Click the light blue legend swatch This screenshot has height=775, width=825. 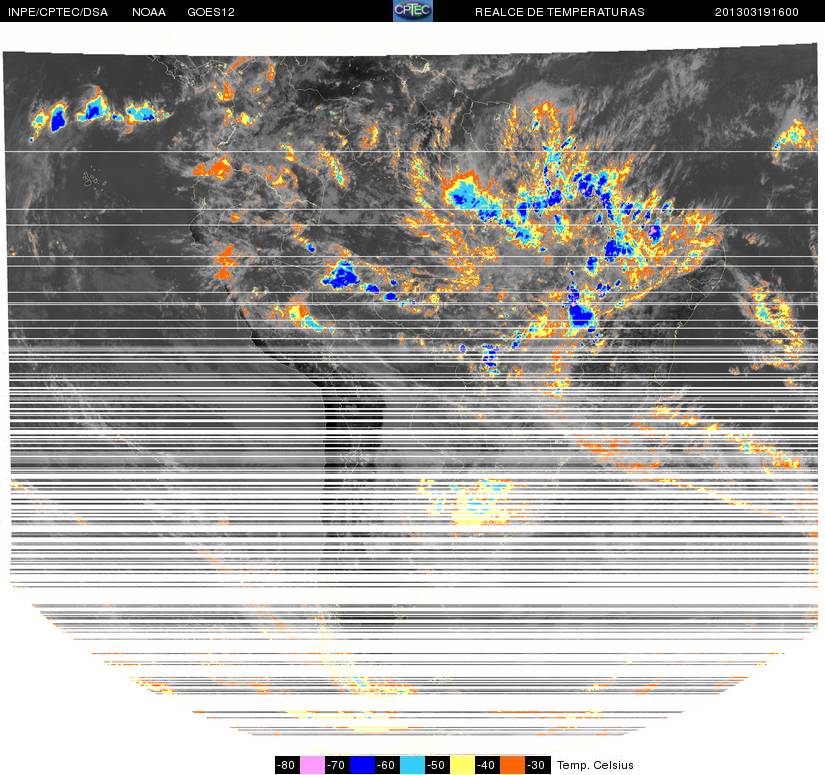click(412, 765)
